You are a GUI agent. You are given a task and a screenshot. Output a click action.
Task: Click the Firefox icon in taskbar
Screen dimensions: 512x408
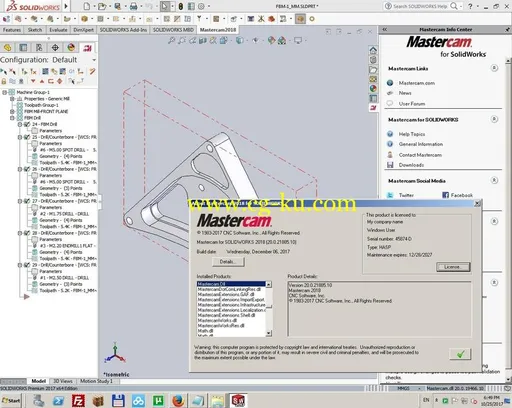[x=178, y=400]
